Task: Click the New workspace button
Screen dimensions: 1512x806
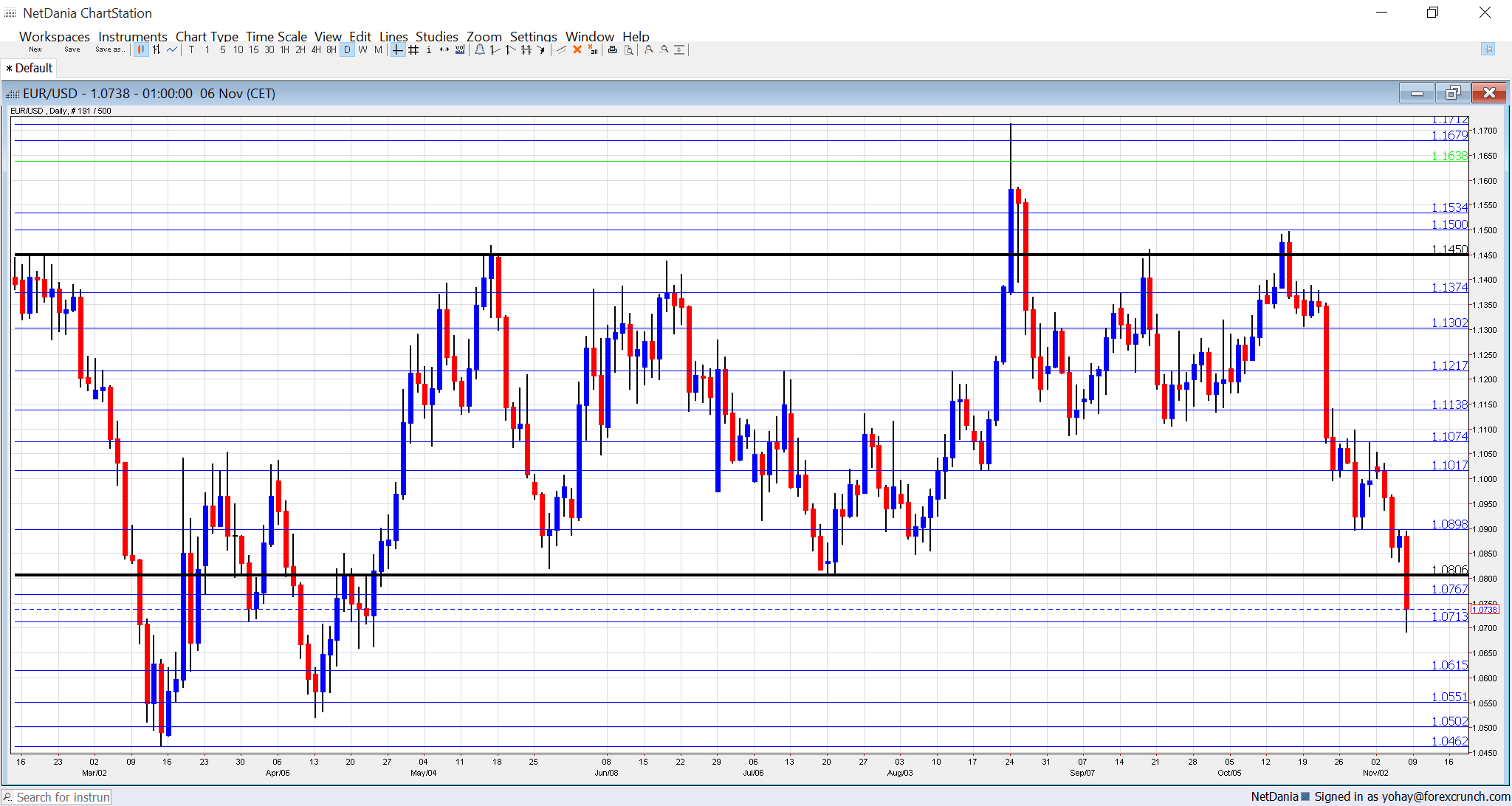Action: [35, 49]
